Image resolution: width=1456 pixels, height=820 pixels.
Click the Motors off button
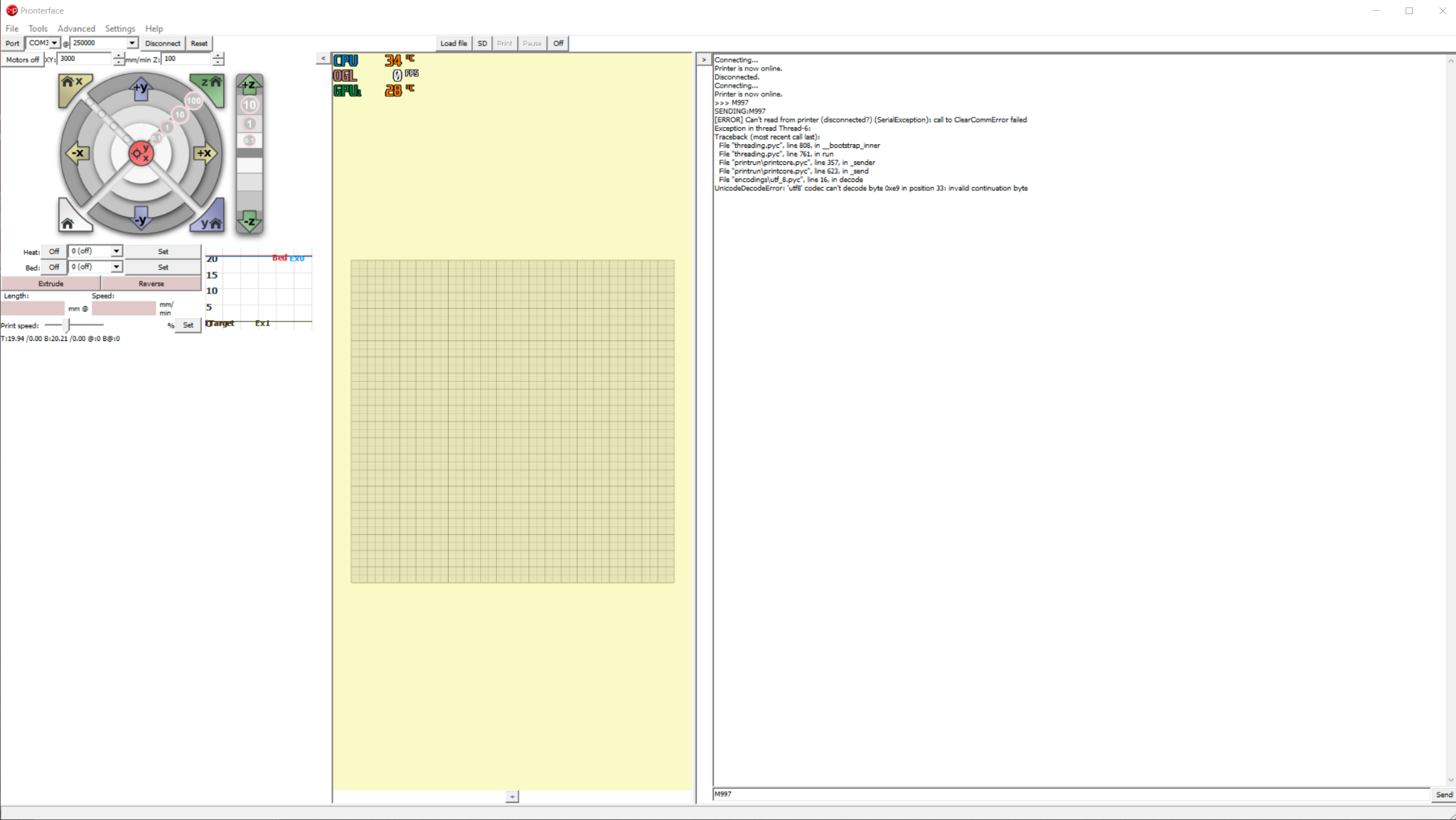pyautogui.click(x=23, y=60)
